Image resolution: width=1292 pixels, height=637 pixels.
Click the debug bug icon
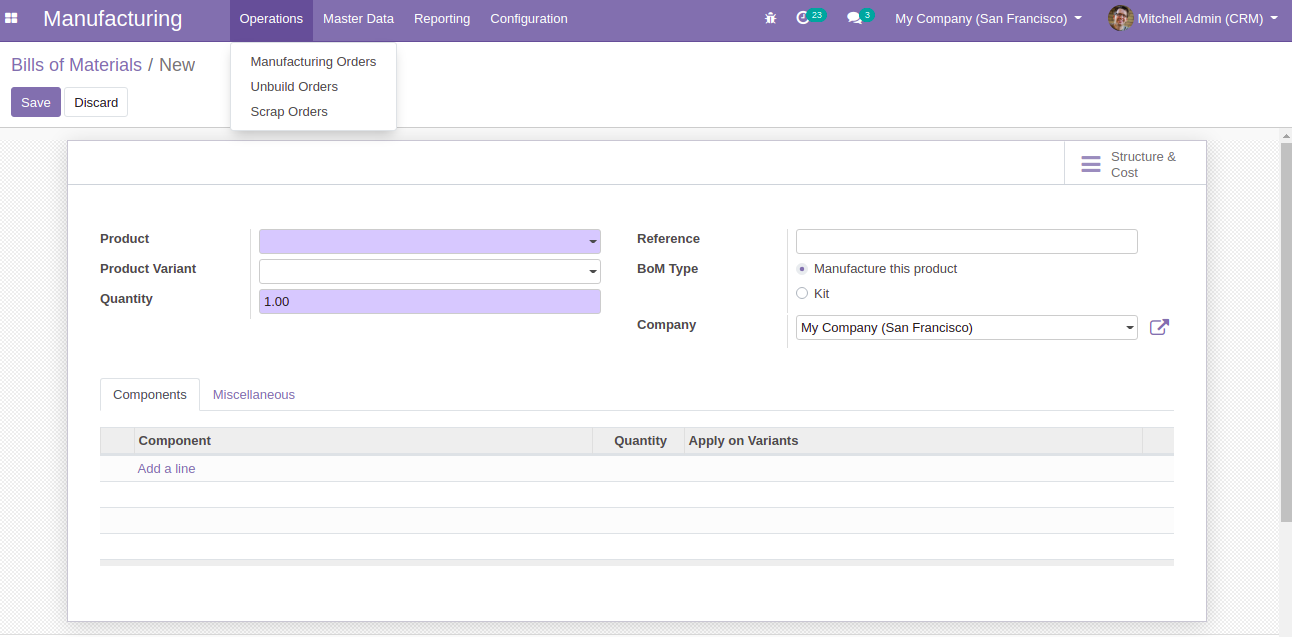pyautogui.click(x=770, y=18)
